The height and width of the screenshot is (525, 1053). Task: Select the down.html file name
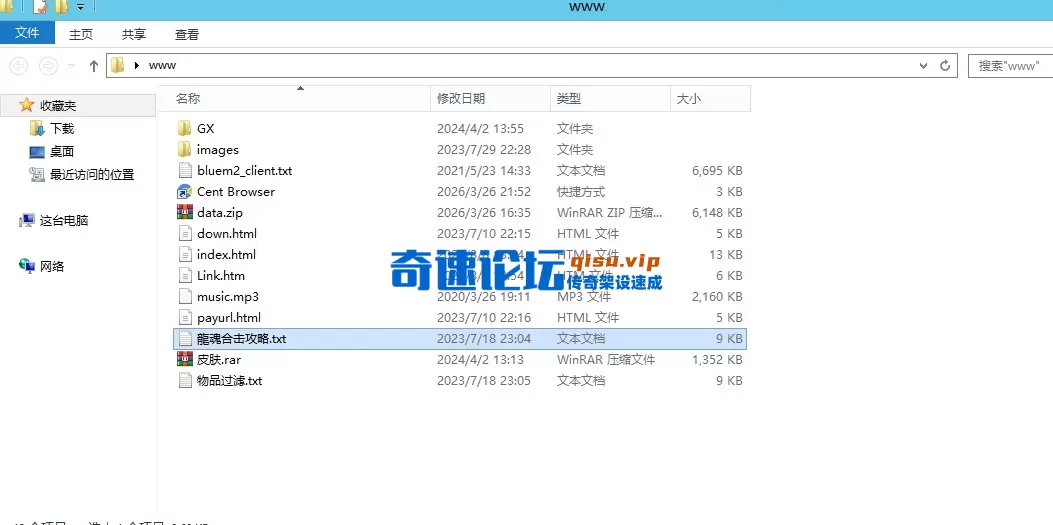(x=227, y=234)
